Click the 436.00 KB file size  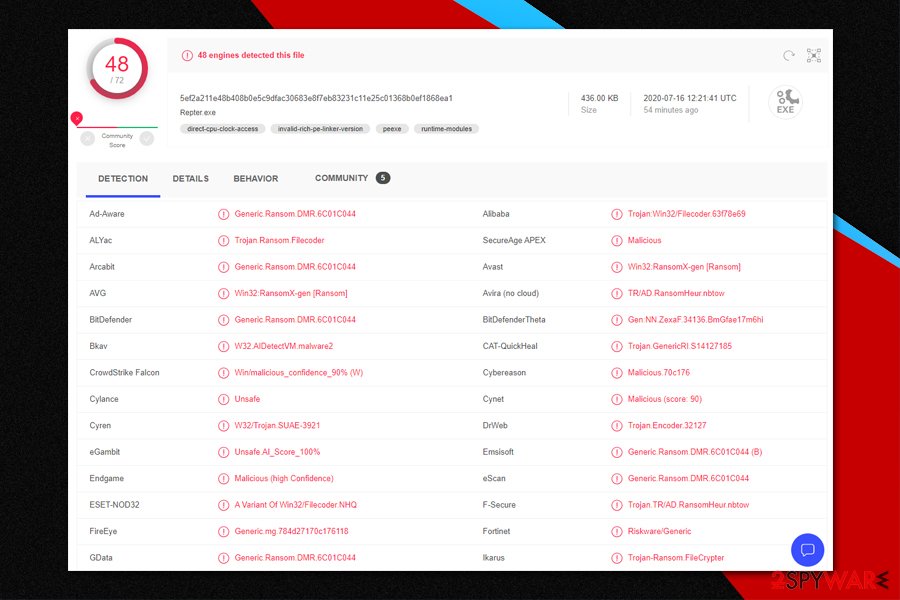coord(599,98)
